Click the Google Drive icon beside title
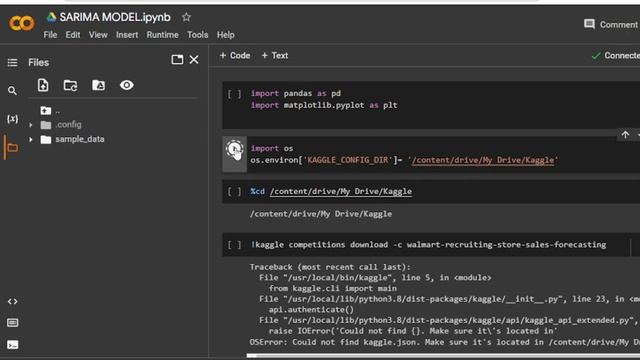The image size is (640, 360). (51, 17)
